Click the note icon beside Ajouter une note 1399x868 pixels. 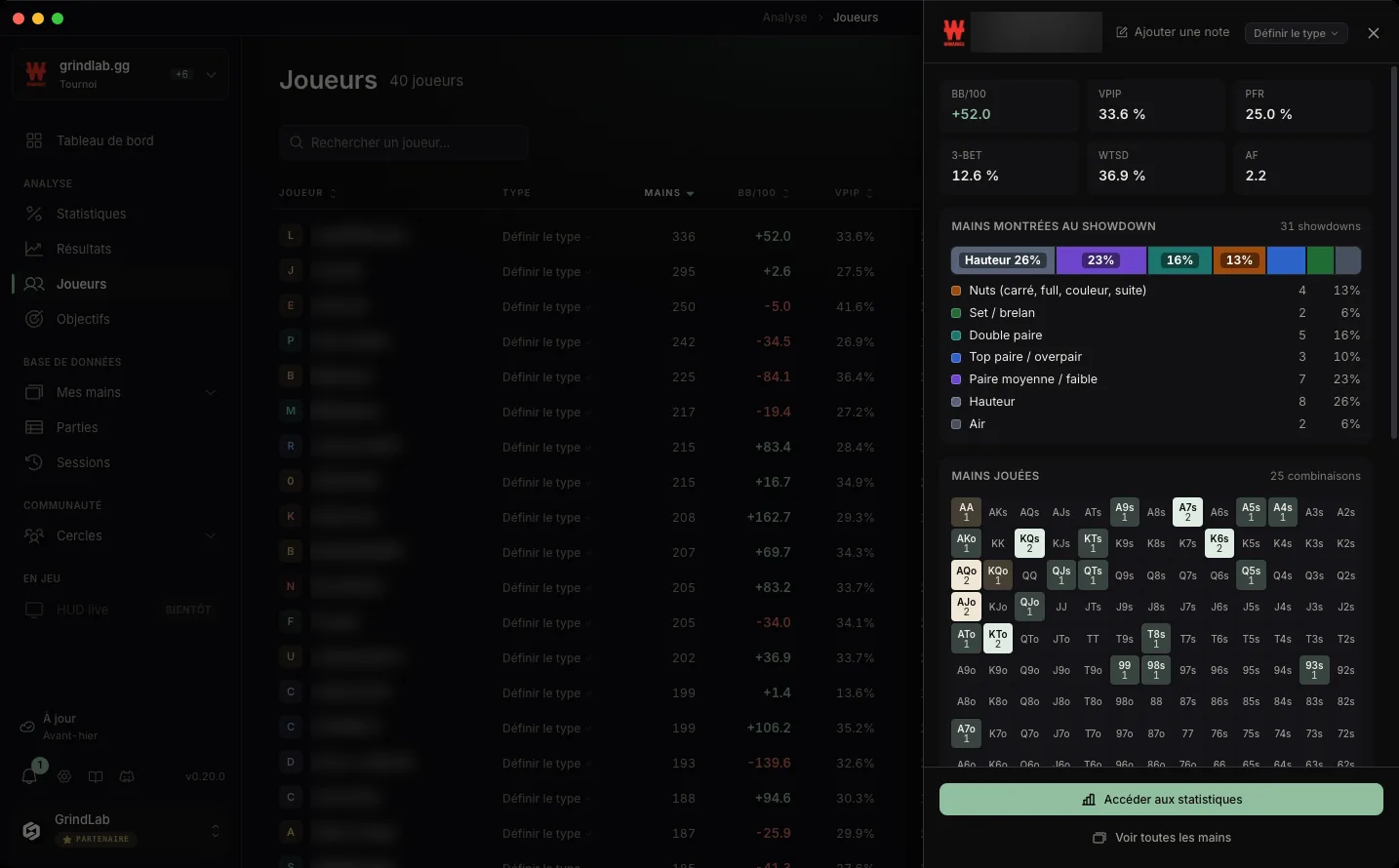1122,32
